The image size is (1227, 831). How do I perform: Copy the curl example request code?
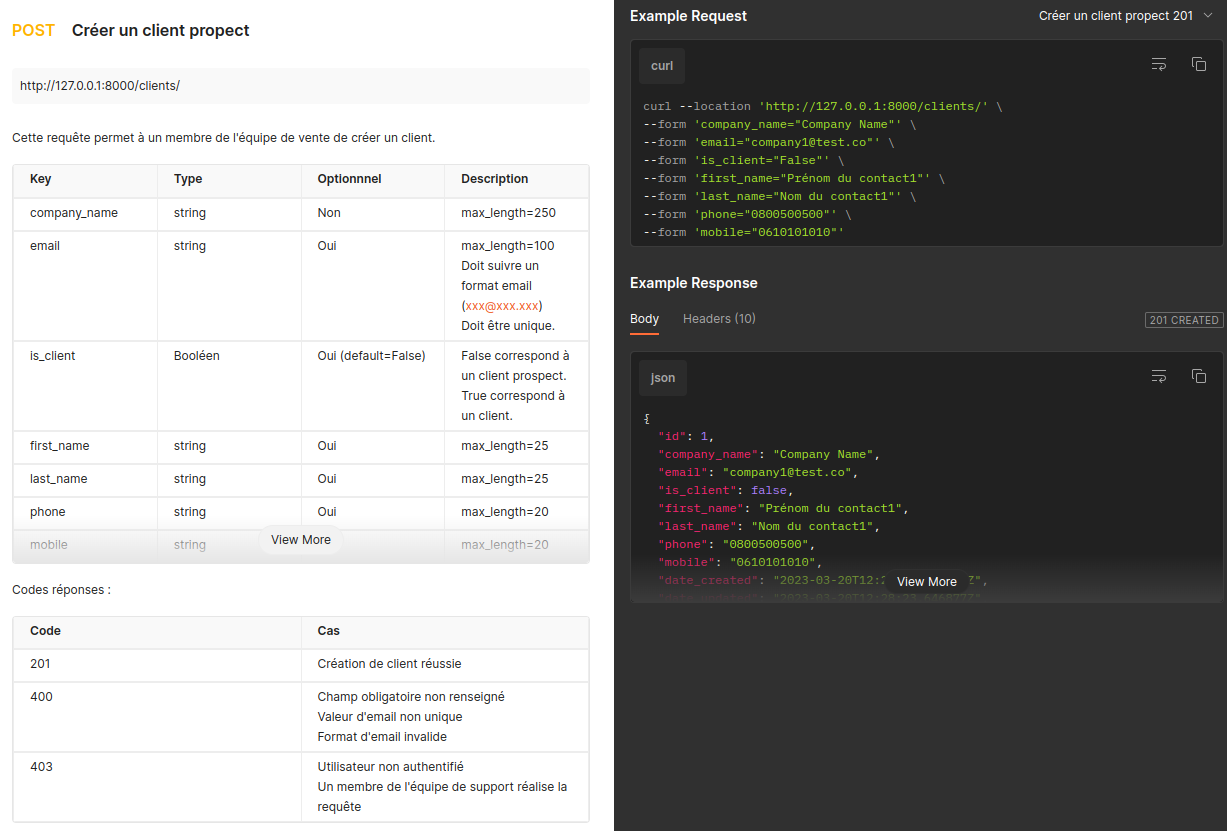(1198, 65)
